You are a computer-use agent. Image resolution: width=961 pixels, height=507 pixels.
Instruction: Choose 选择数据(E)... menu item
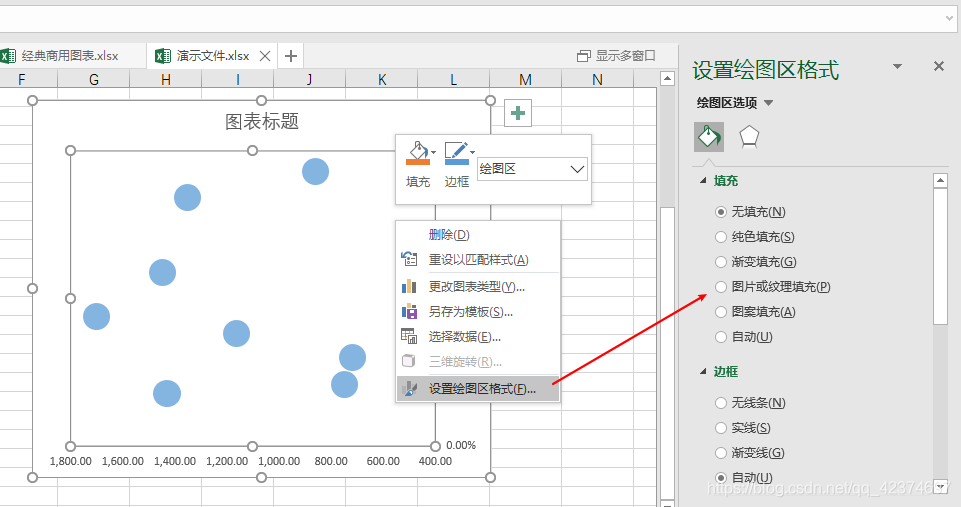coord(478,337)
